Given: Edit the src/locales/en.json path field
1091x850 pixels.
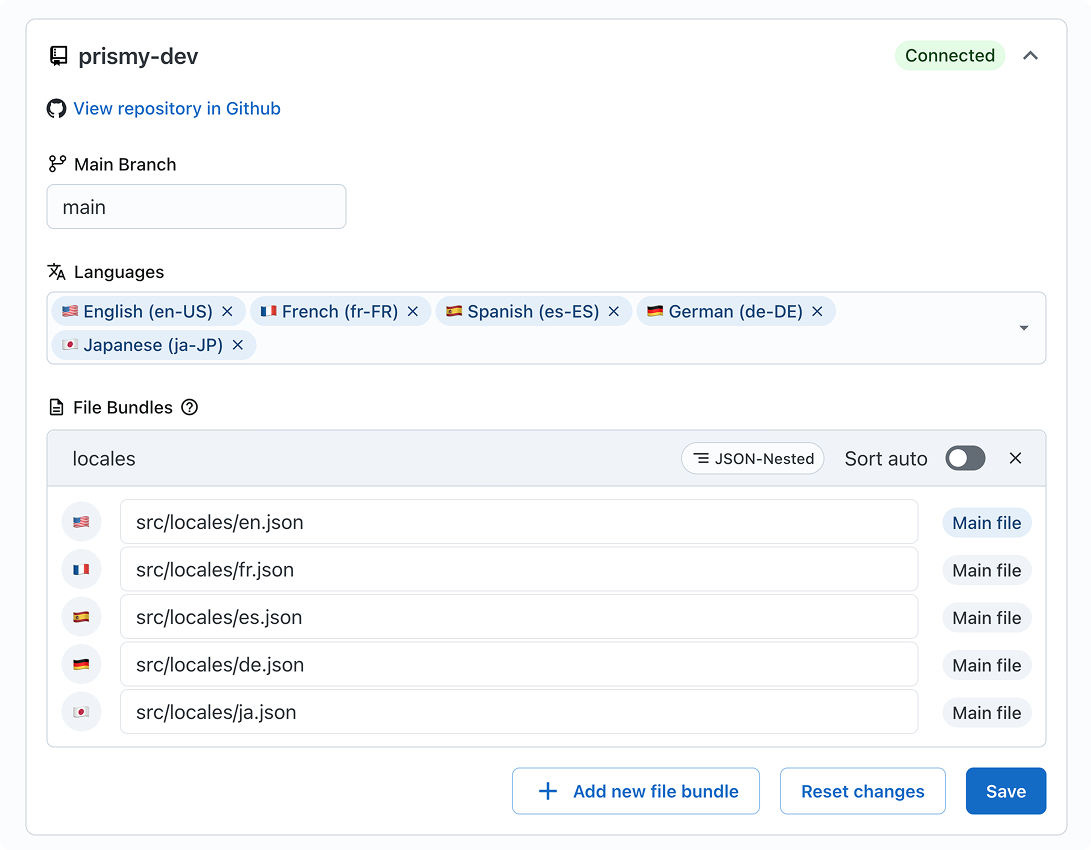Looking at the screenshot, I should pos(518,522).
